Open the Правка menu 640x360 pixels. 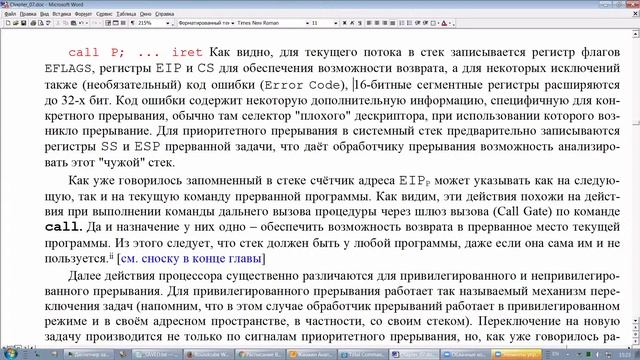28,14
